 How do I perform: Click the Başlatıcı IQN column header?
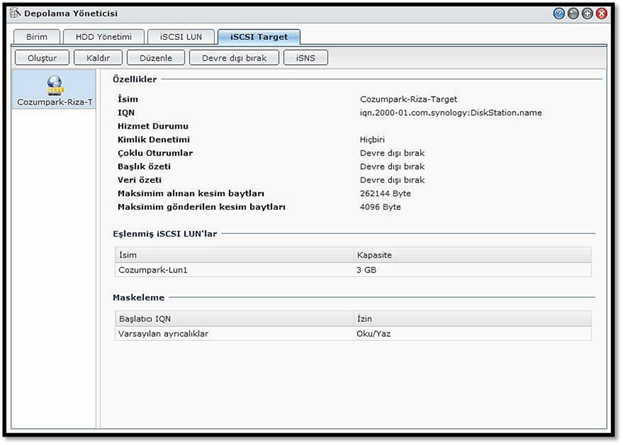tap(234, 318)
